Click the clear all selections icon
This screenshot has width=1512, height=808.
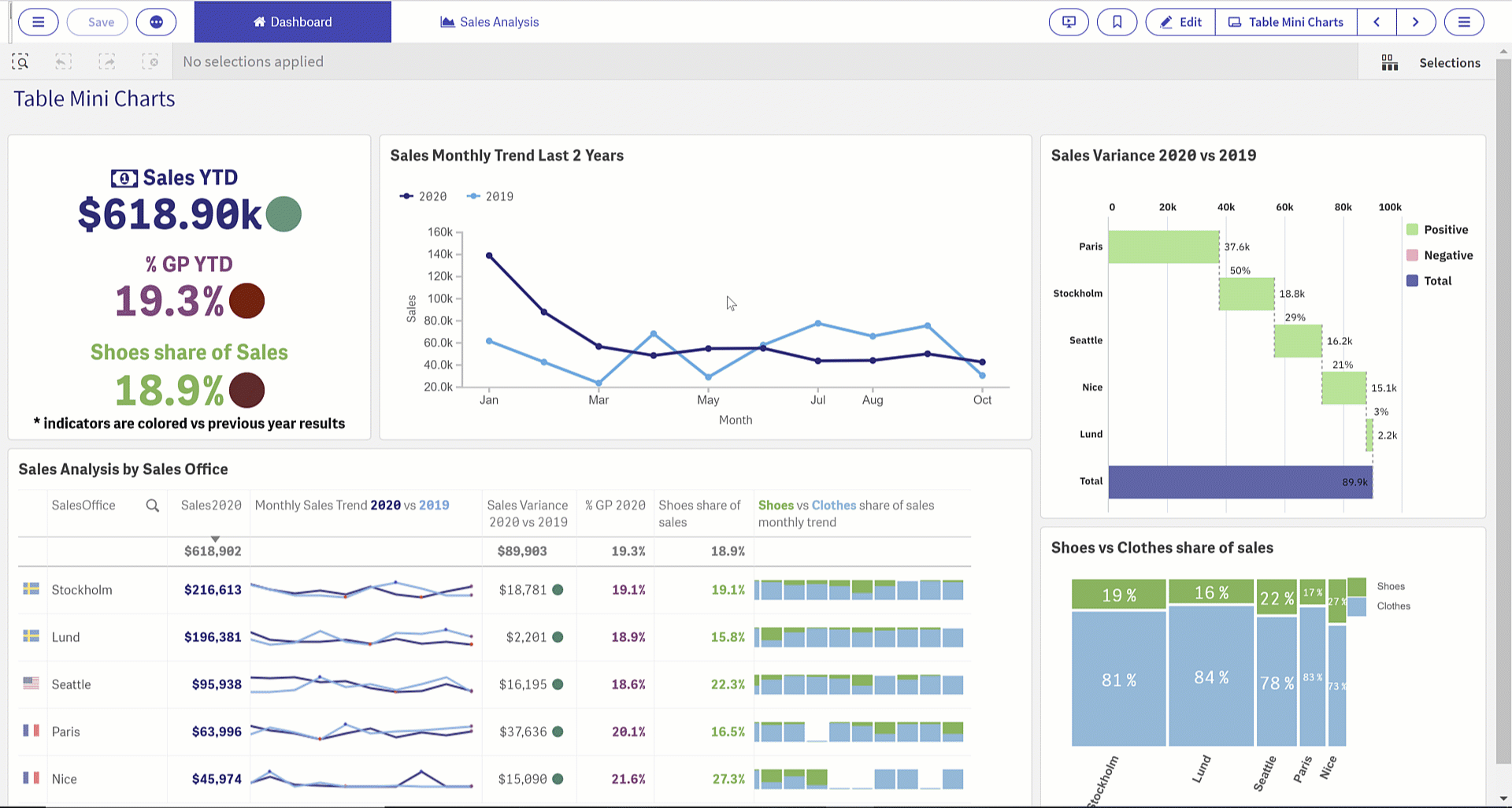150,61
